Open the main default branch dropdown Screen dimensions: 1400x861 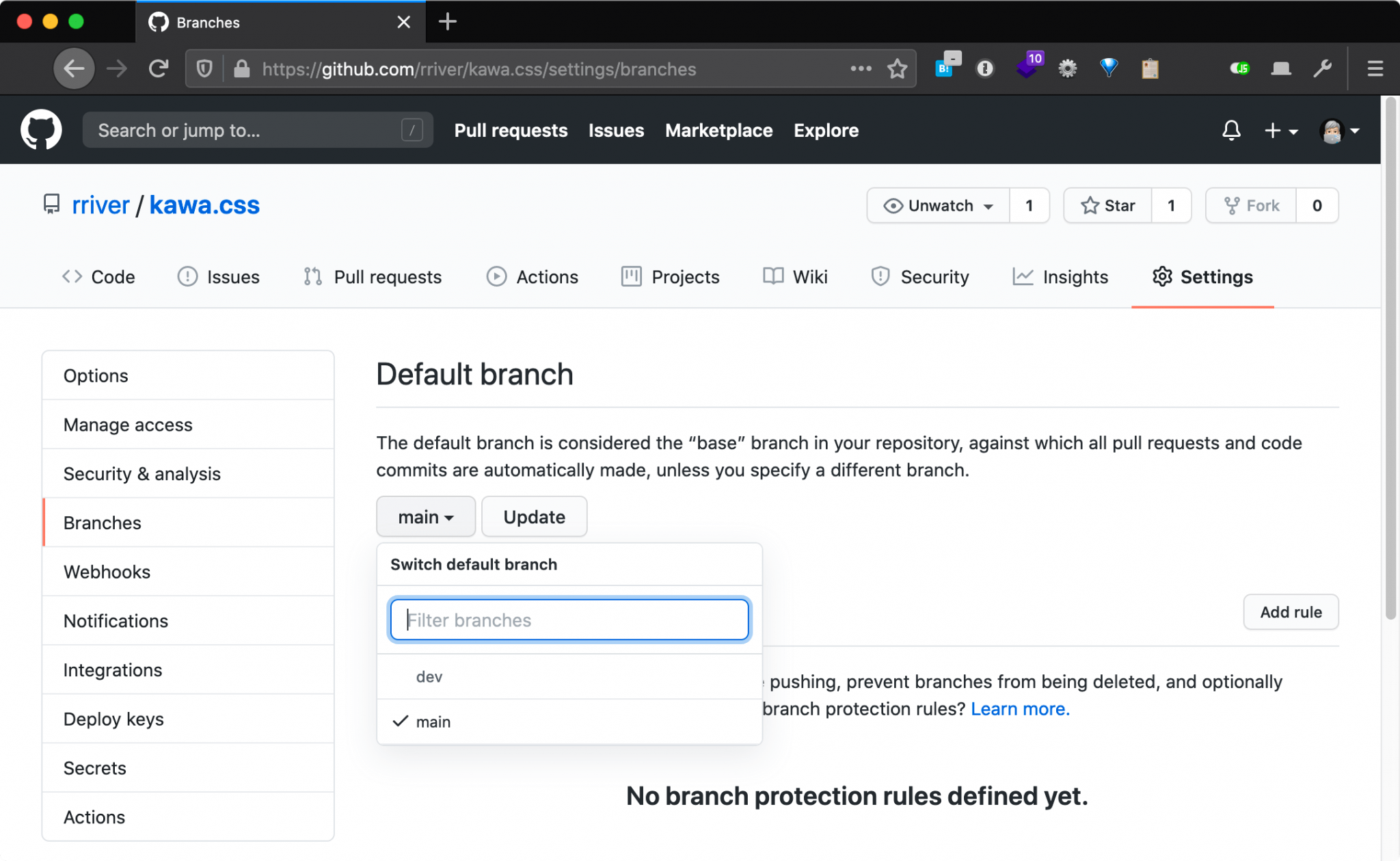[x=425, y=516]
